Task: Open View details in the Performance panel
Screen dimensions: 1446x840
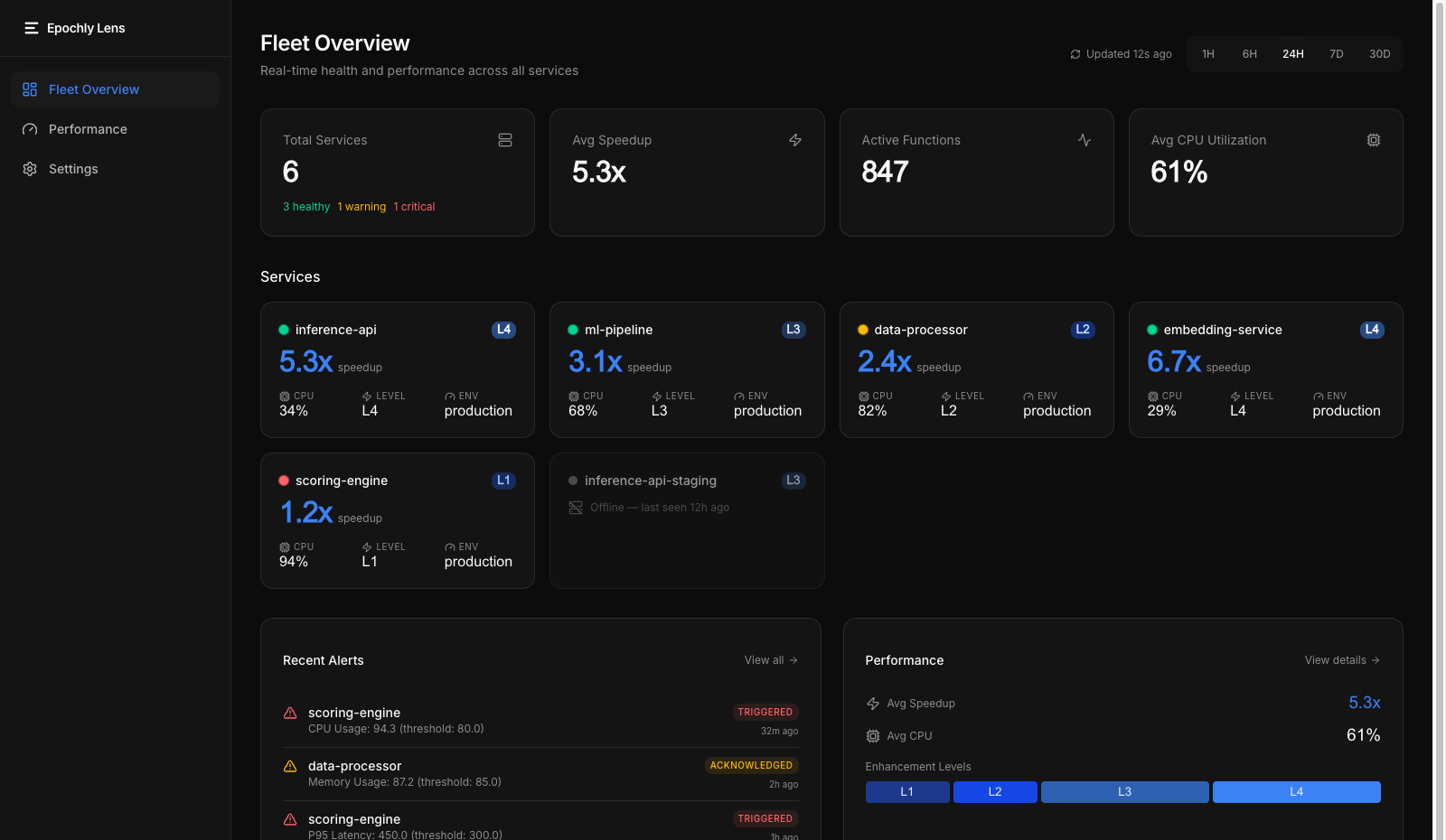Action: coord(1342,660)
